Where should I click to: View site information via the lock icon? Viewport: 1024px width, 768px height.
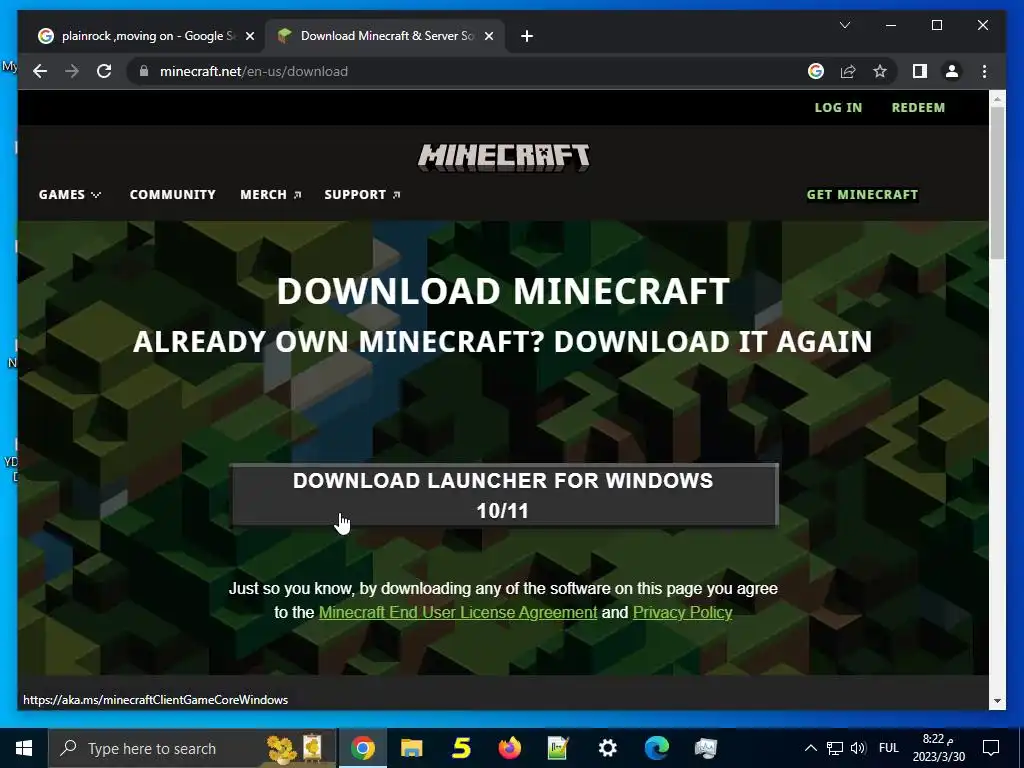tap(144, 71)
